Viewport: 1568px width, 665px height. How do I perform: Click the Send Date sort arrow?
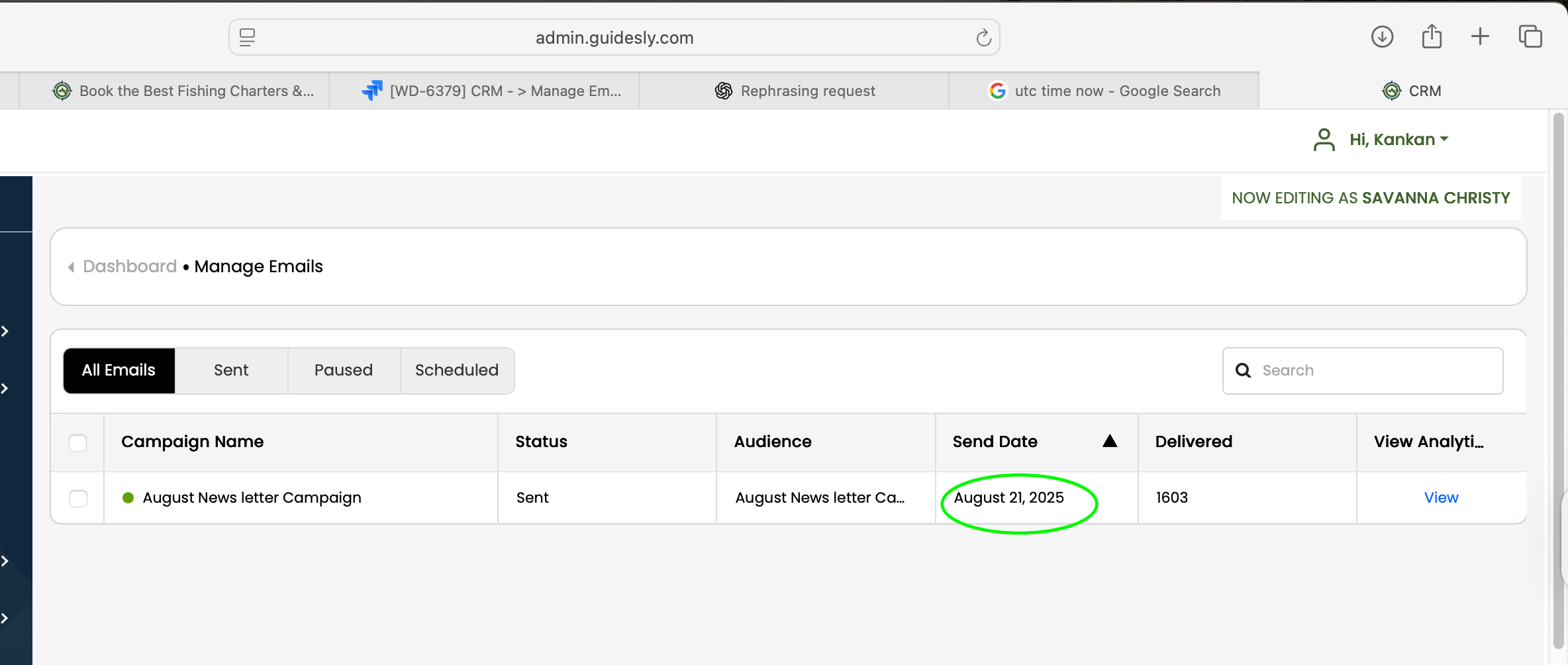click(1110, 442)
